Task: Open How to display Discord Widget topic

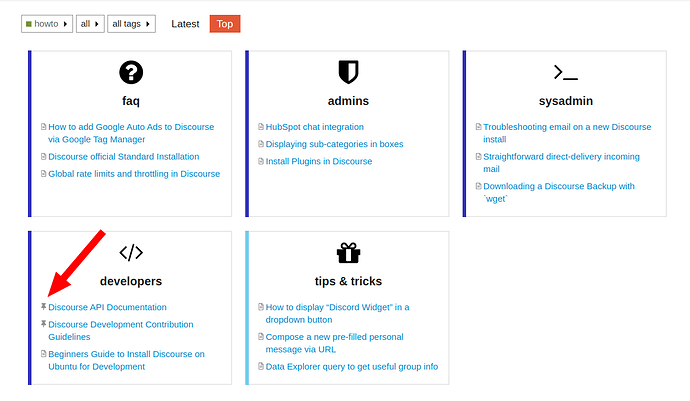Action: coord(338,313)
